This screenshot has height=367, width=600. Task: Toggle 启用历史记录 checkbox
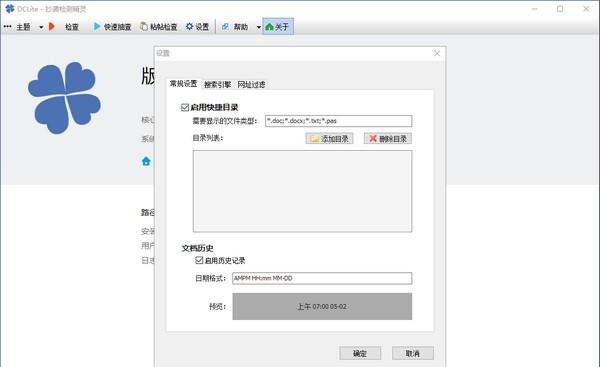(199, 260)
